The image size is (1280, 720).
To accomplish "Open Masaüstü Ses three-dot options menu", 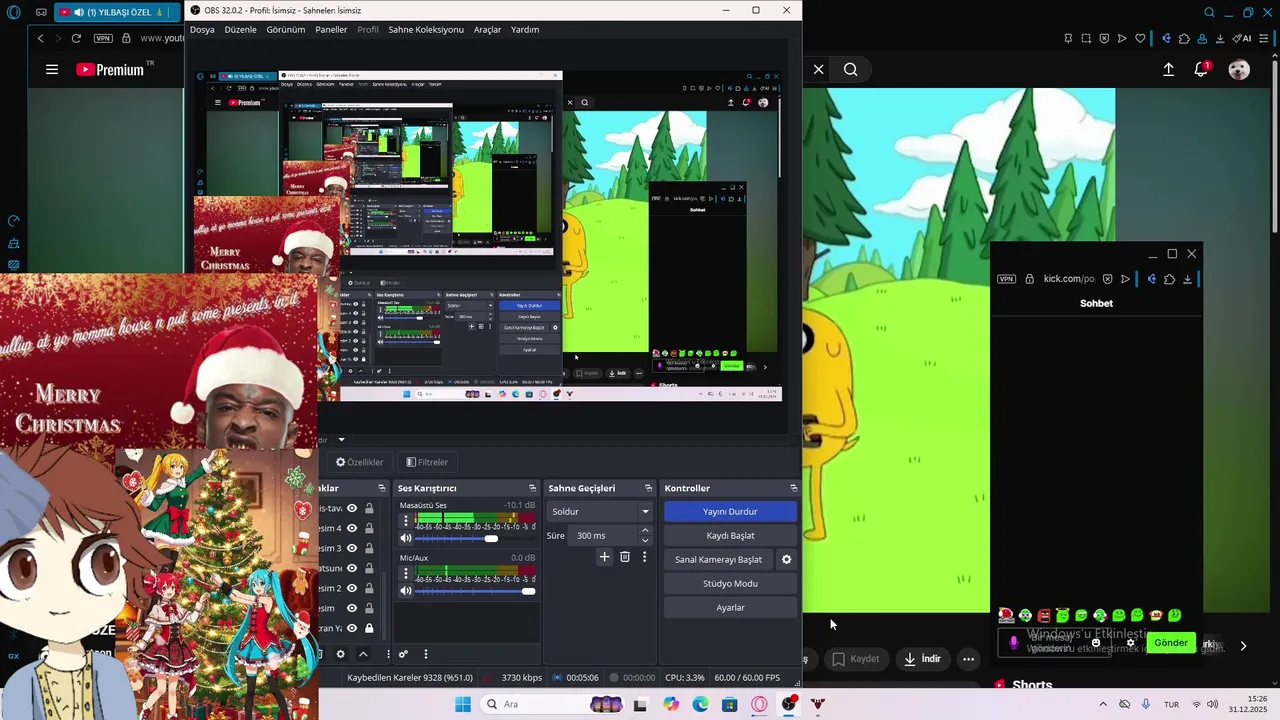I will [x=406, y=520].
